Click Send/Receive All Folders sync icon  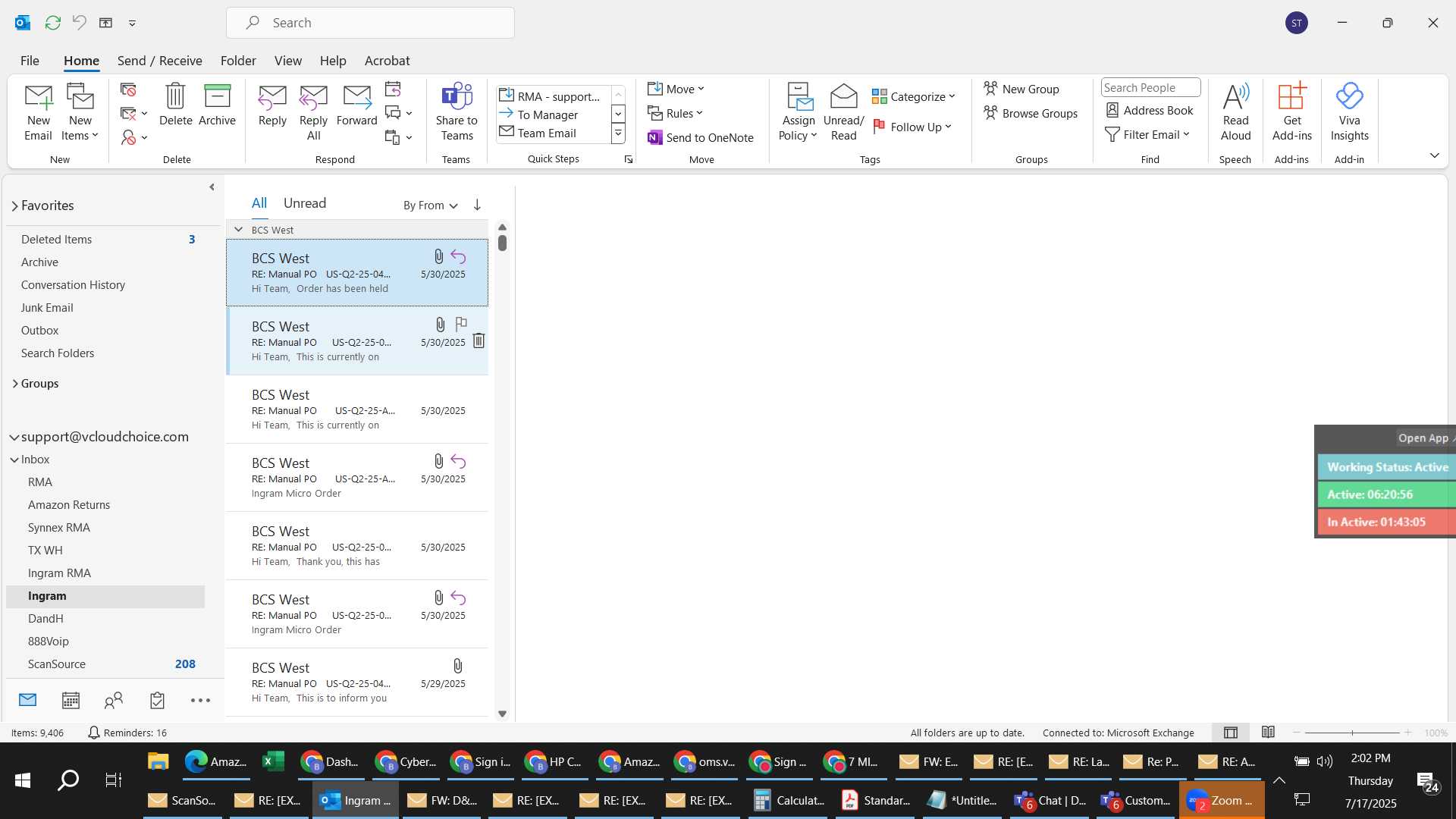point(52,23)
